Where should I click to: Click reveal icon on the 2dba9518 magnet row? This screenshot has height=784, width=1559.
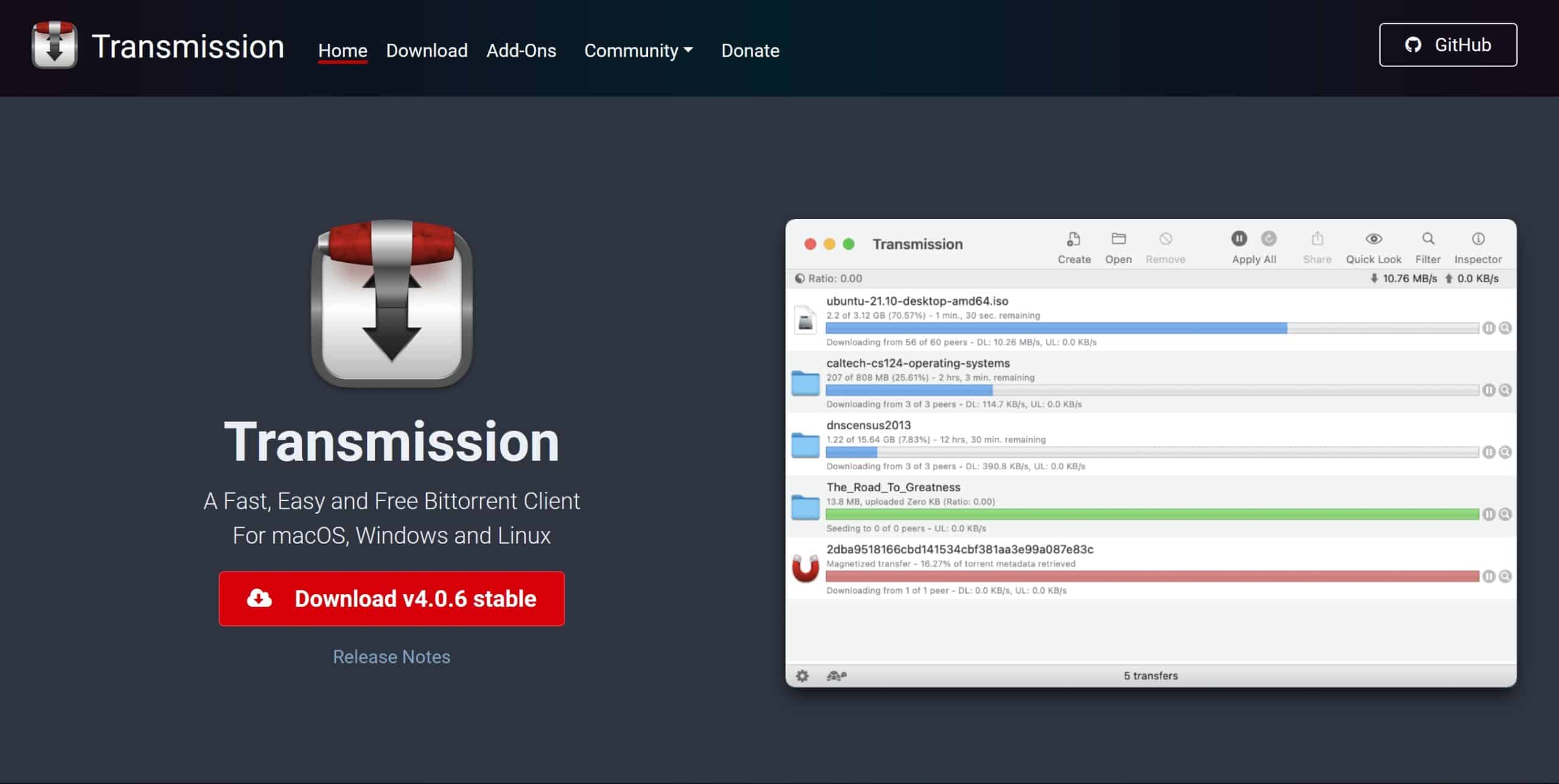point(1505,576)
